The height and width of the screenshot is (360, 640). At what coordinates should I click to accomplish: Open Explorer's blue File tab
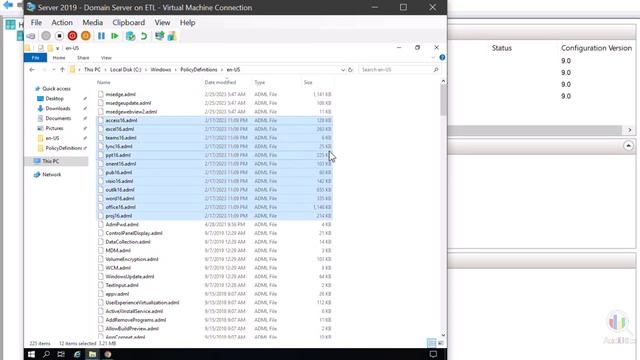pyautogui.click(x=36, y=58)
